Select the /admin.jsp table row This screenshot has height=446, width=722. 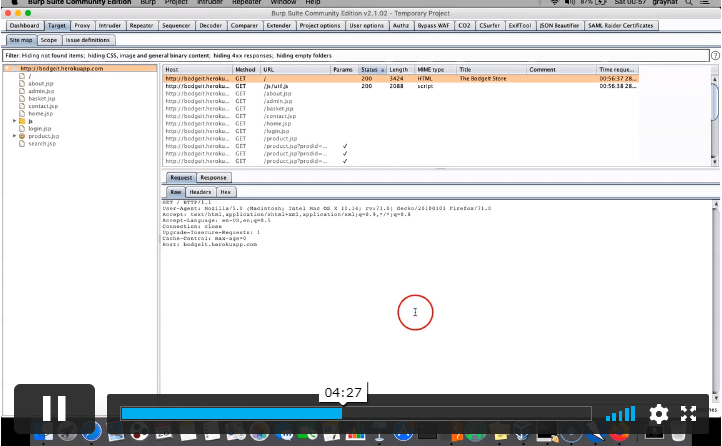400,101
